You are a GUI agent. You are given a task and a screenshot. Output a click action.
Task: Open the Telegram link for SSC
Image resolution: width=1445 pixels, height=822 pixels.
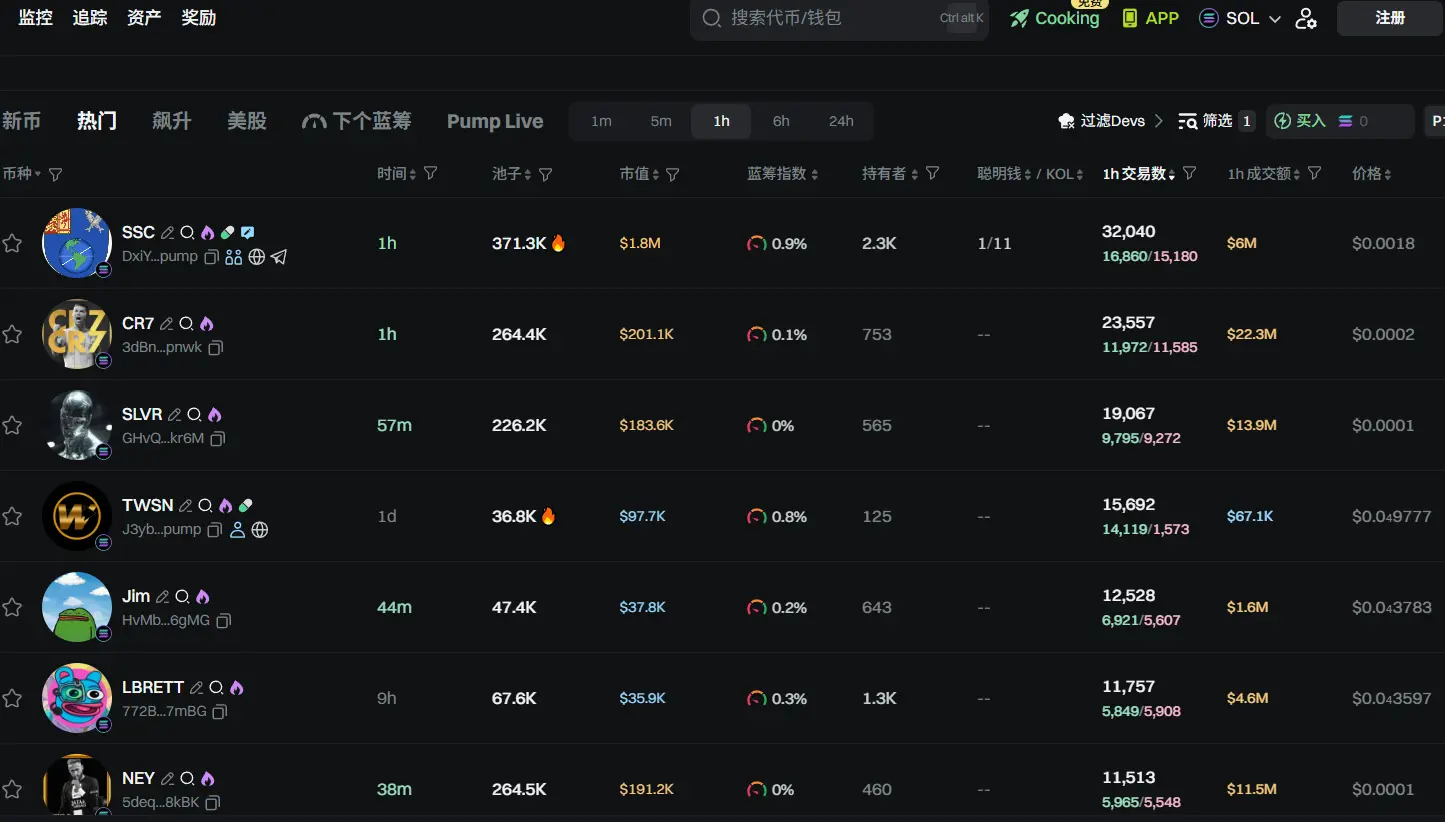tap(279, 257)
